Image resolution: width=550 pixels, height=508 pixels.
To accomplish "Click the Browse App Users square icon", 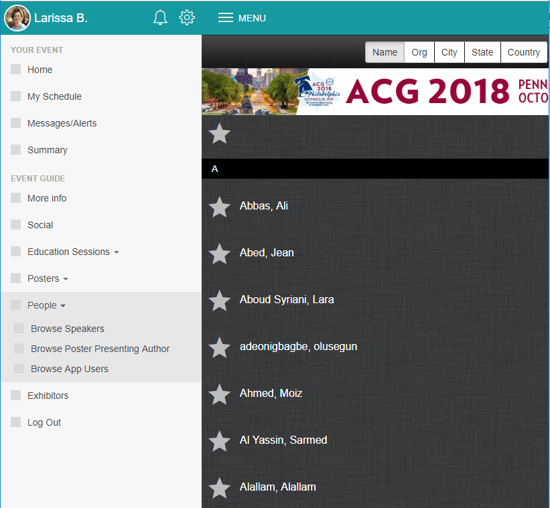I will pyautogui.click(x=19, y=368).
